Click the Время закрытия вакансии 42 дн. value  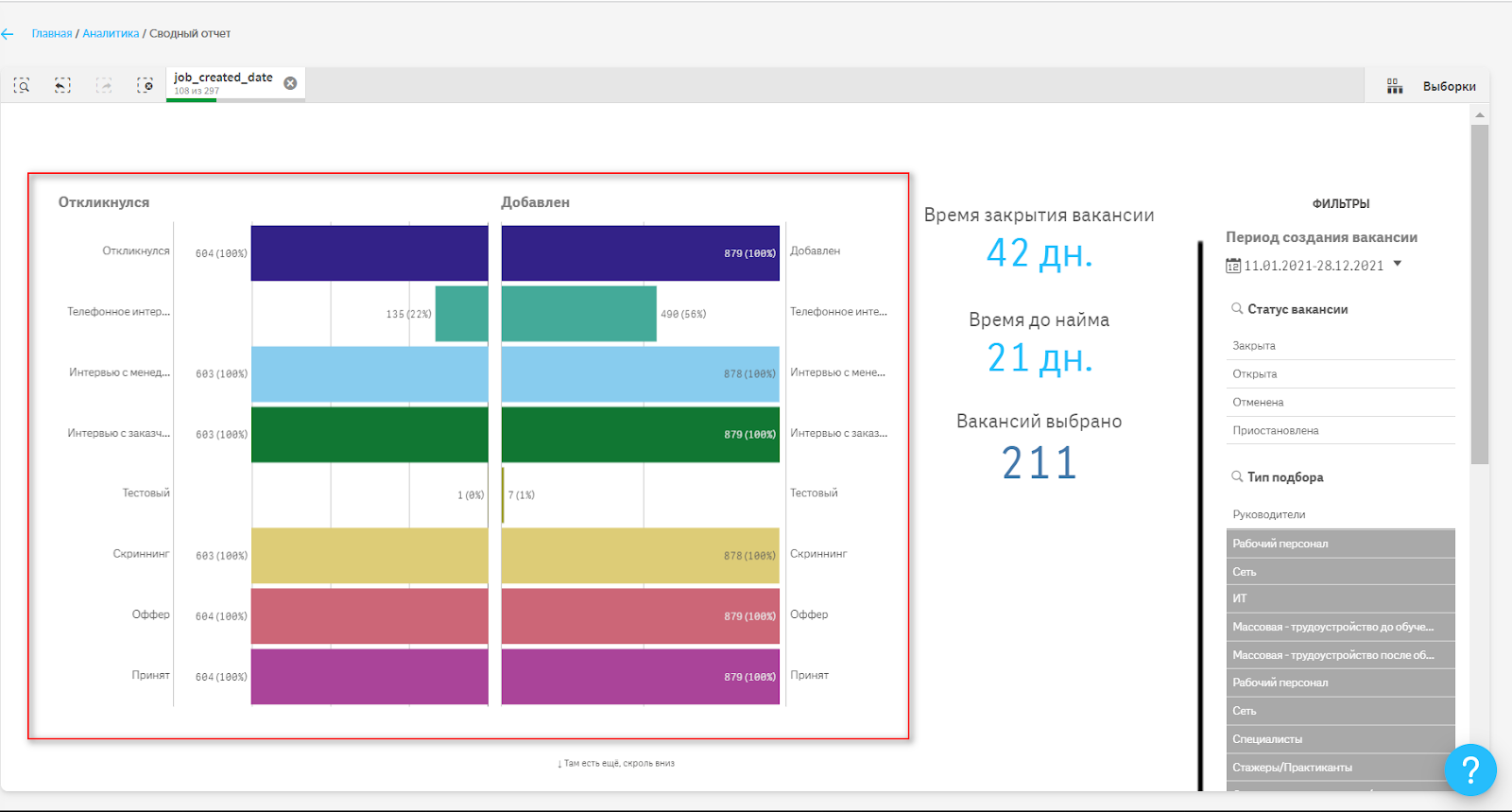[x=1039, y=253]
